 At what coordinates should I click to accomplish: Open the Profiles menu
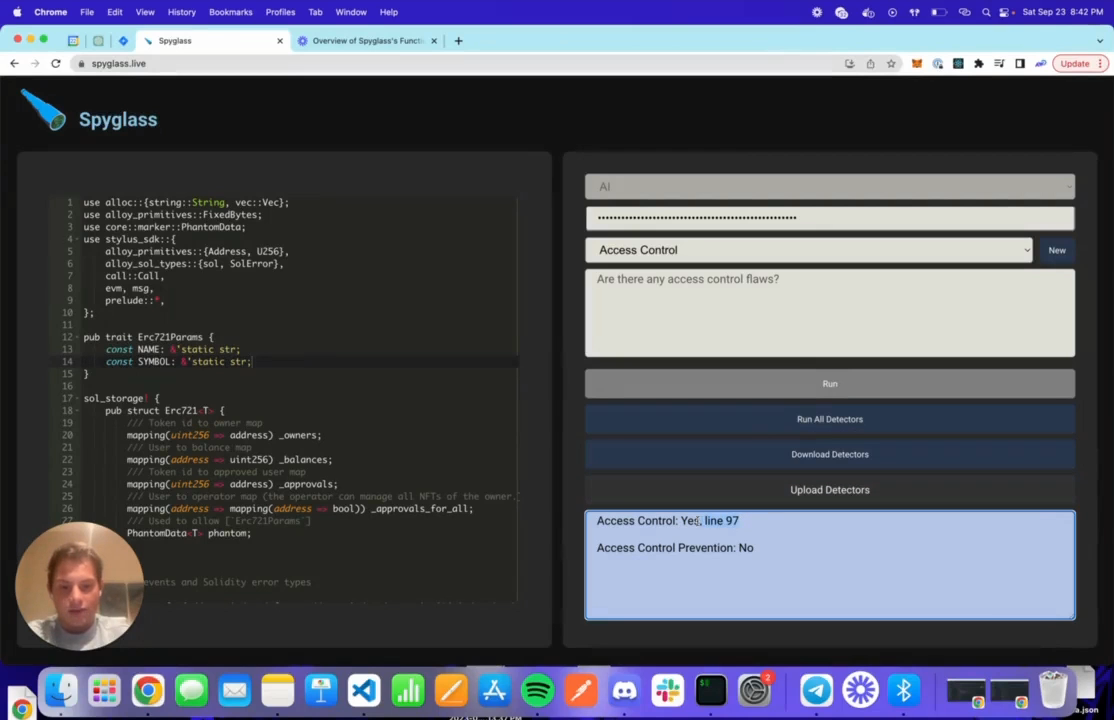[281, 12]
